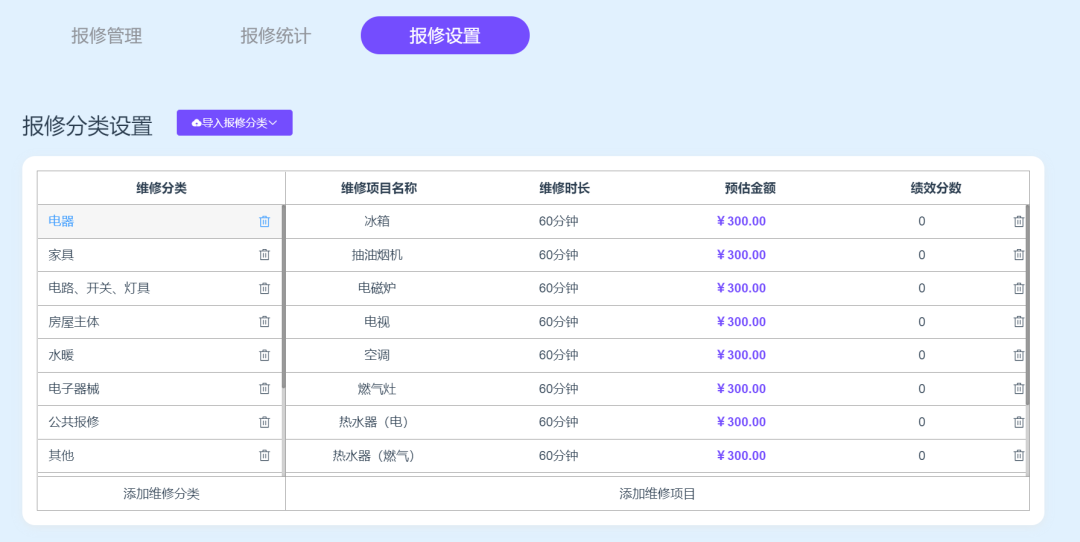
Task: Delete the 抽油烟机 repair item row
Action: point(1019,255)
